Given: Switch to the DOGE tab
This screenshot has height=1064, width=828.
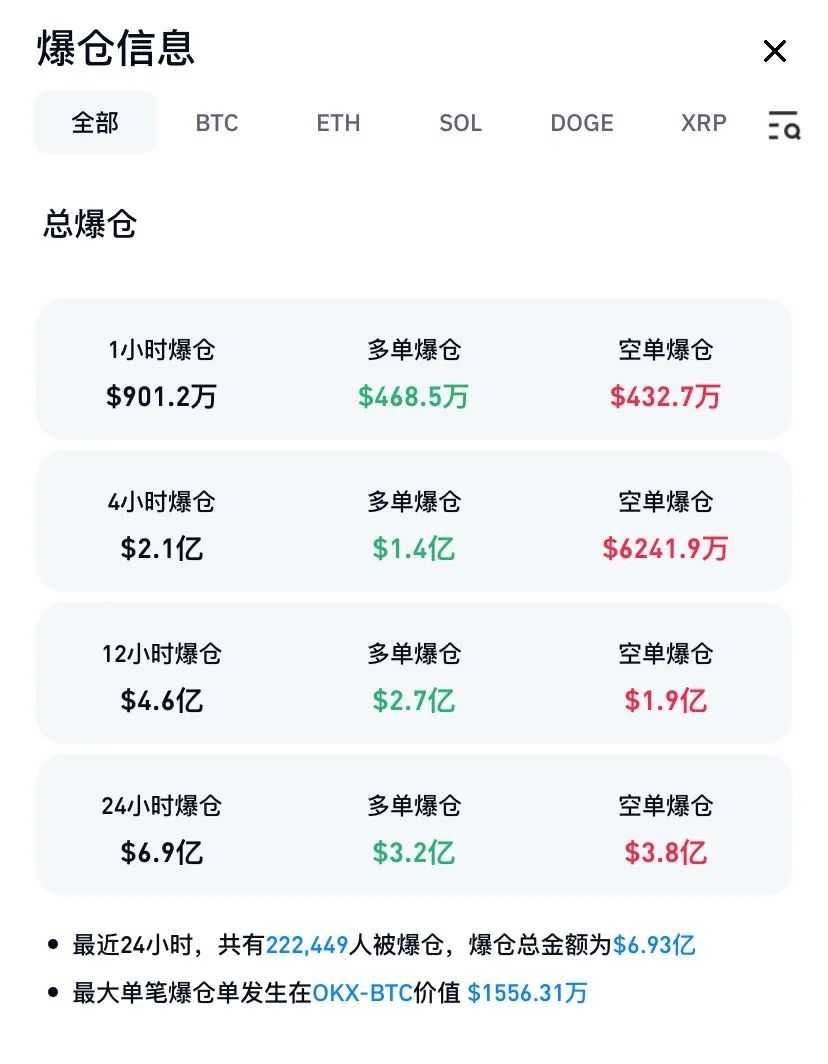Looking at the screenshot, I should click(x=582, y=123).
